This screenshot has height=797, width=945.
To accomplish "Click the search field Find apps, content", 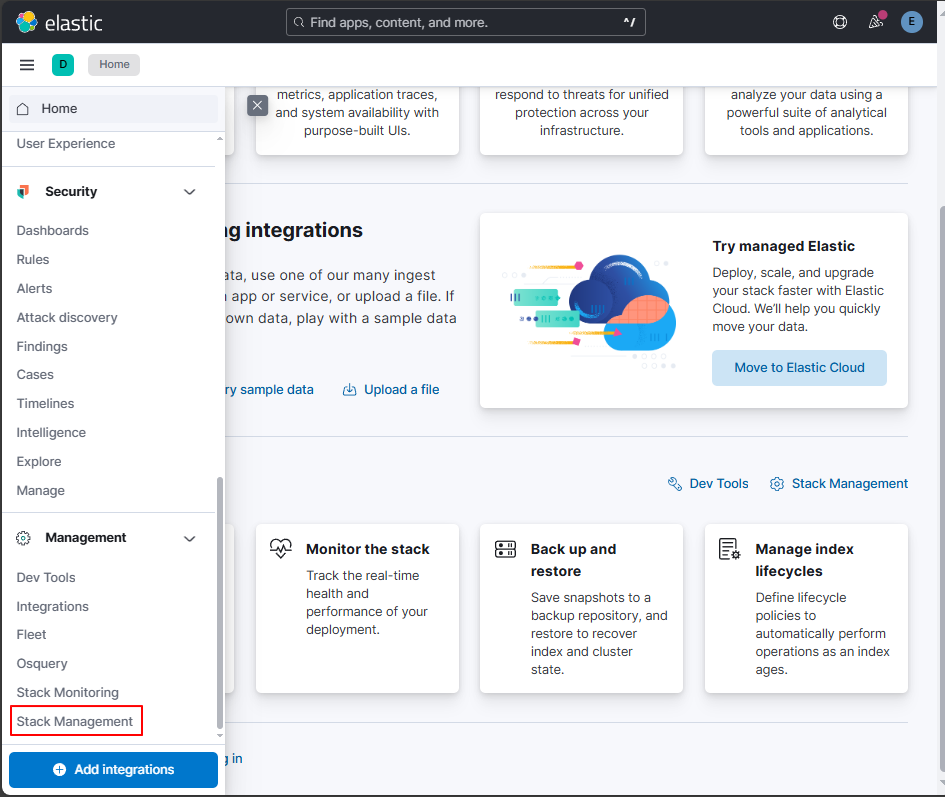I will [465, 22].
